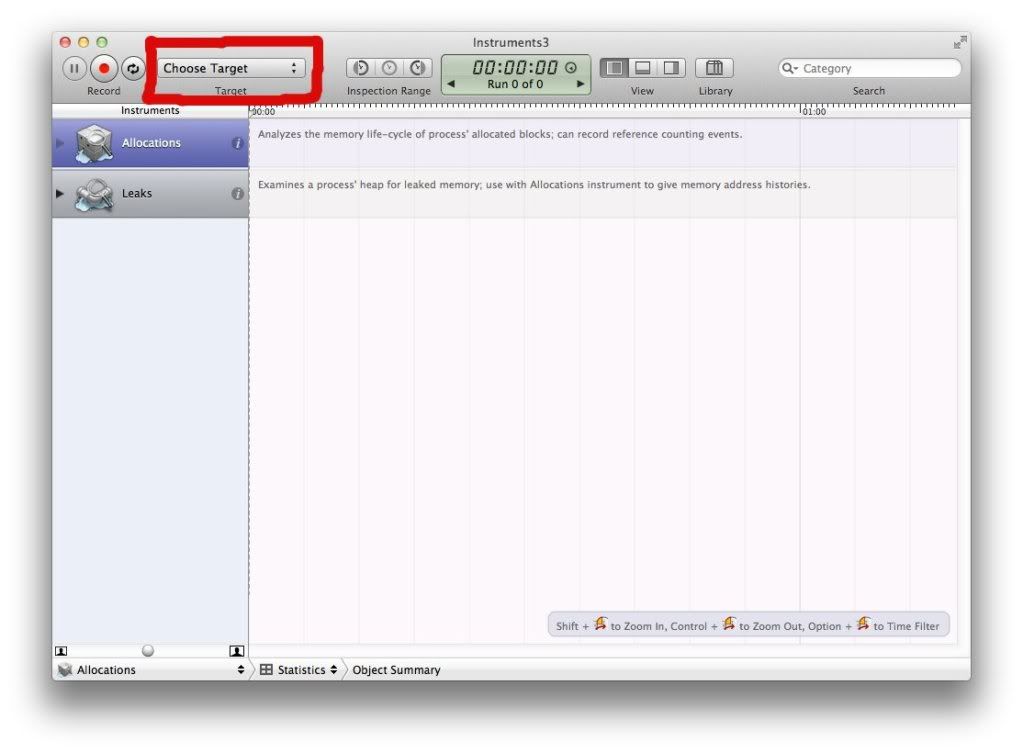Toggle the Instruments left pane view
The image size is (1023, 753).
614,68
